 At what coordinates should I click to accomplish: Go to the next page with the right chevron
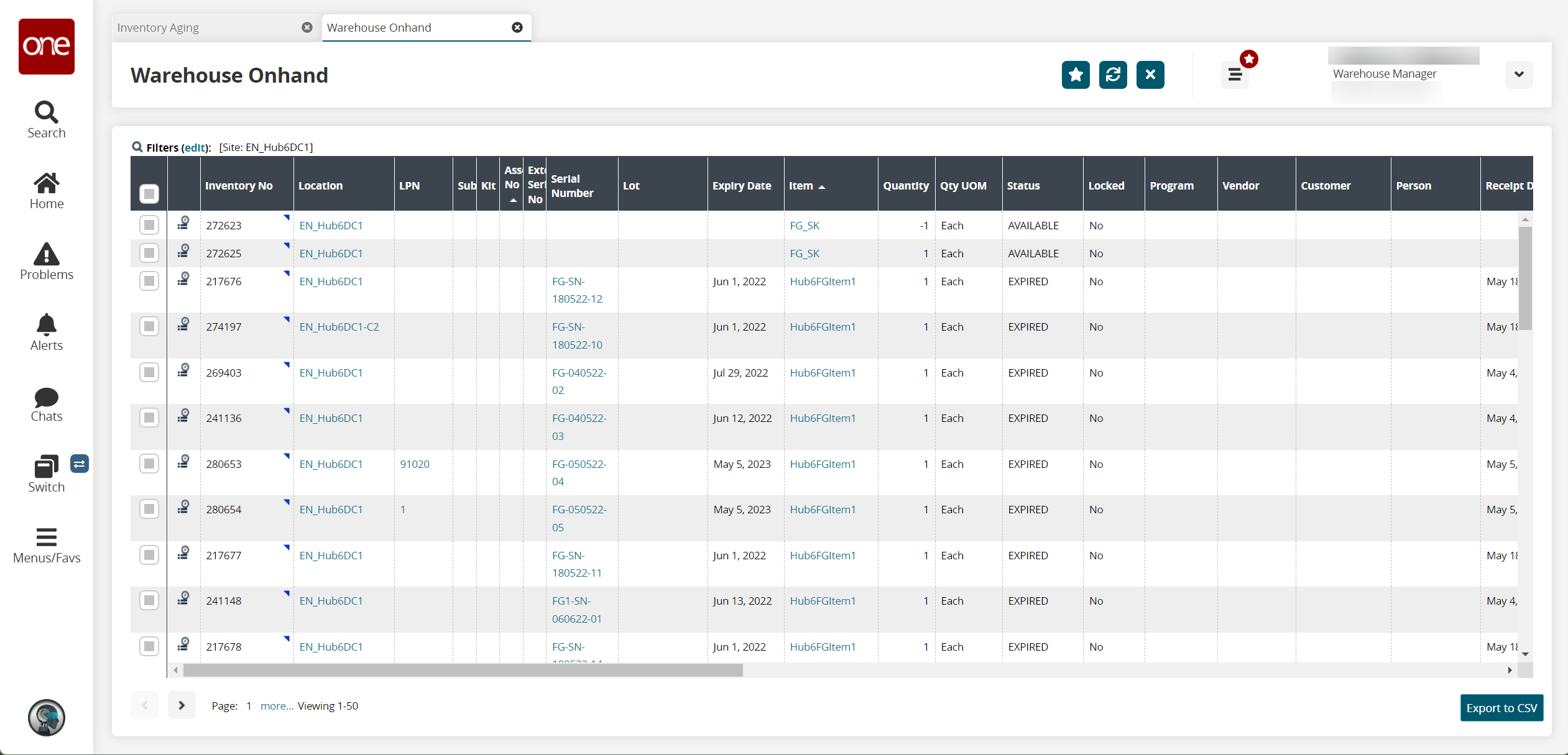coord(182,705)
